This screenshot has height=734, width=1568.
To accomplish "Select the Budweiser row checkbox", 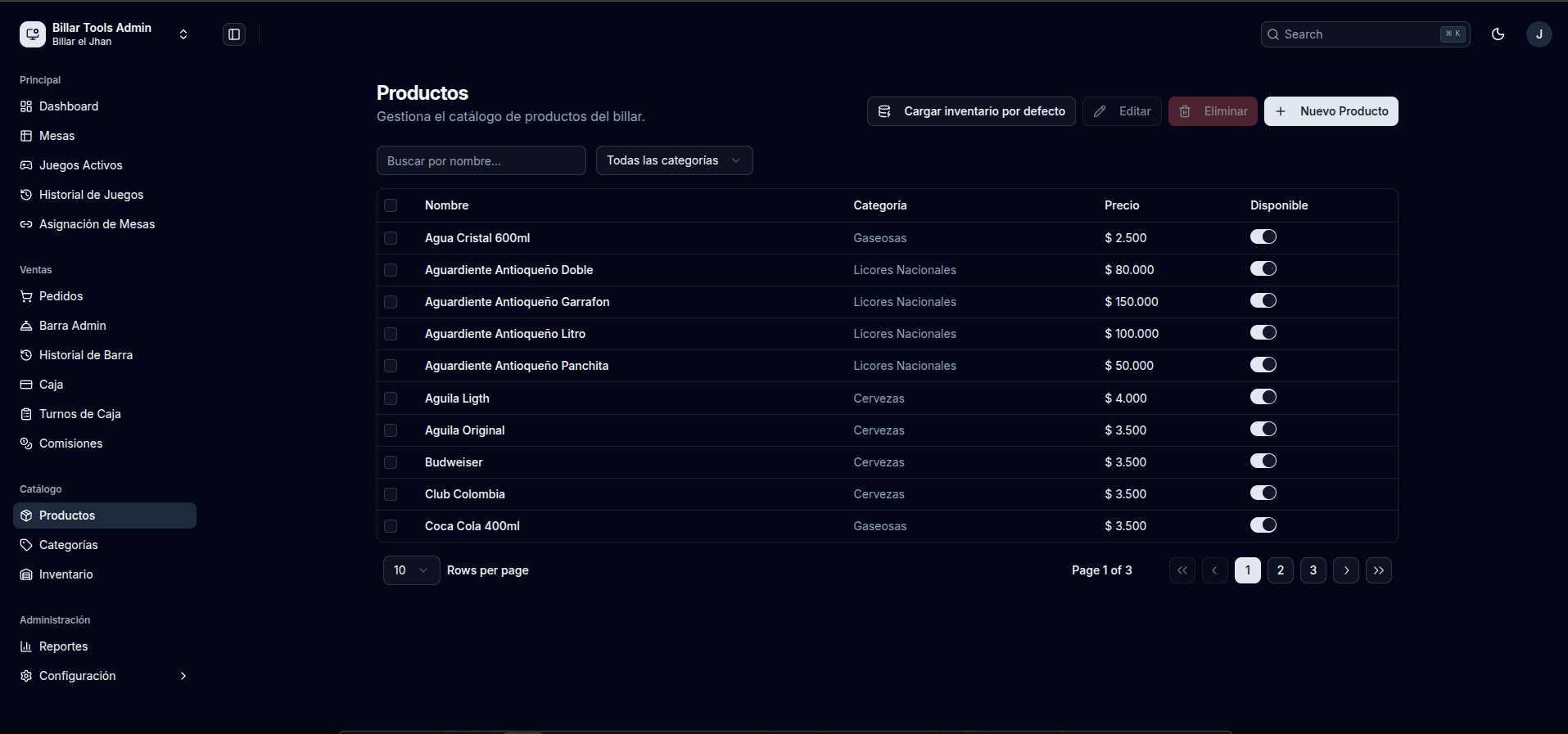I will 391,462.
